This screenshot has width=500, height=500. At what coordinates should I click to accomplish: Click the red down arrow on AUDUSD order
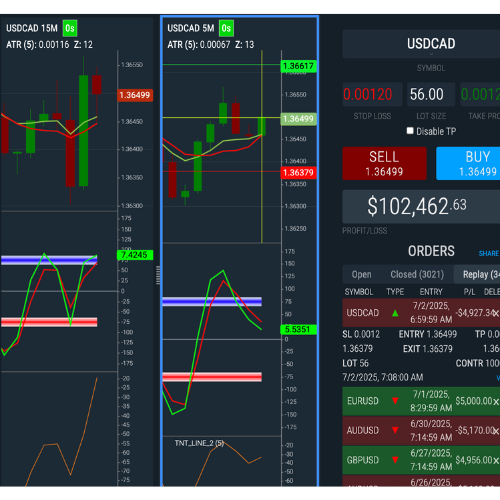[x=395, y=430]
